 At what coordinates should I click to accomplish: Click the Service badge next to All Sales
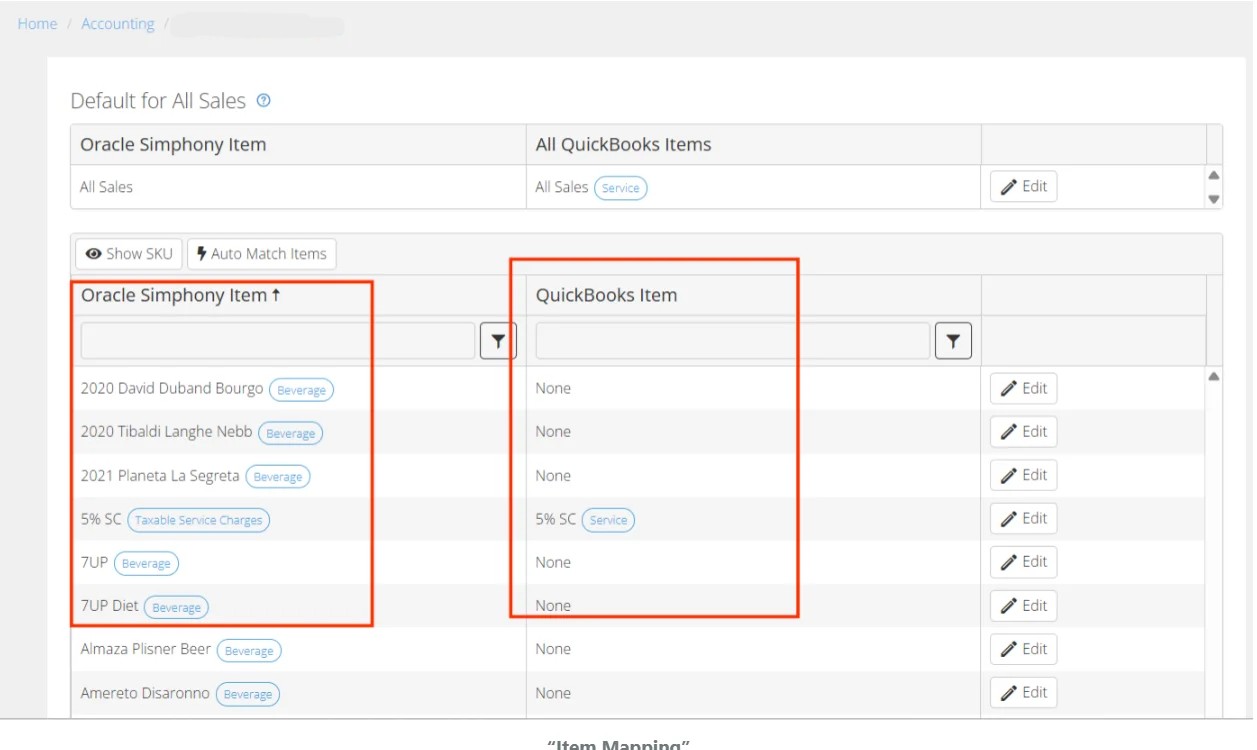(621, 187)
